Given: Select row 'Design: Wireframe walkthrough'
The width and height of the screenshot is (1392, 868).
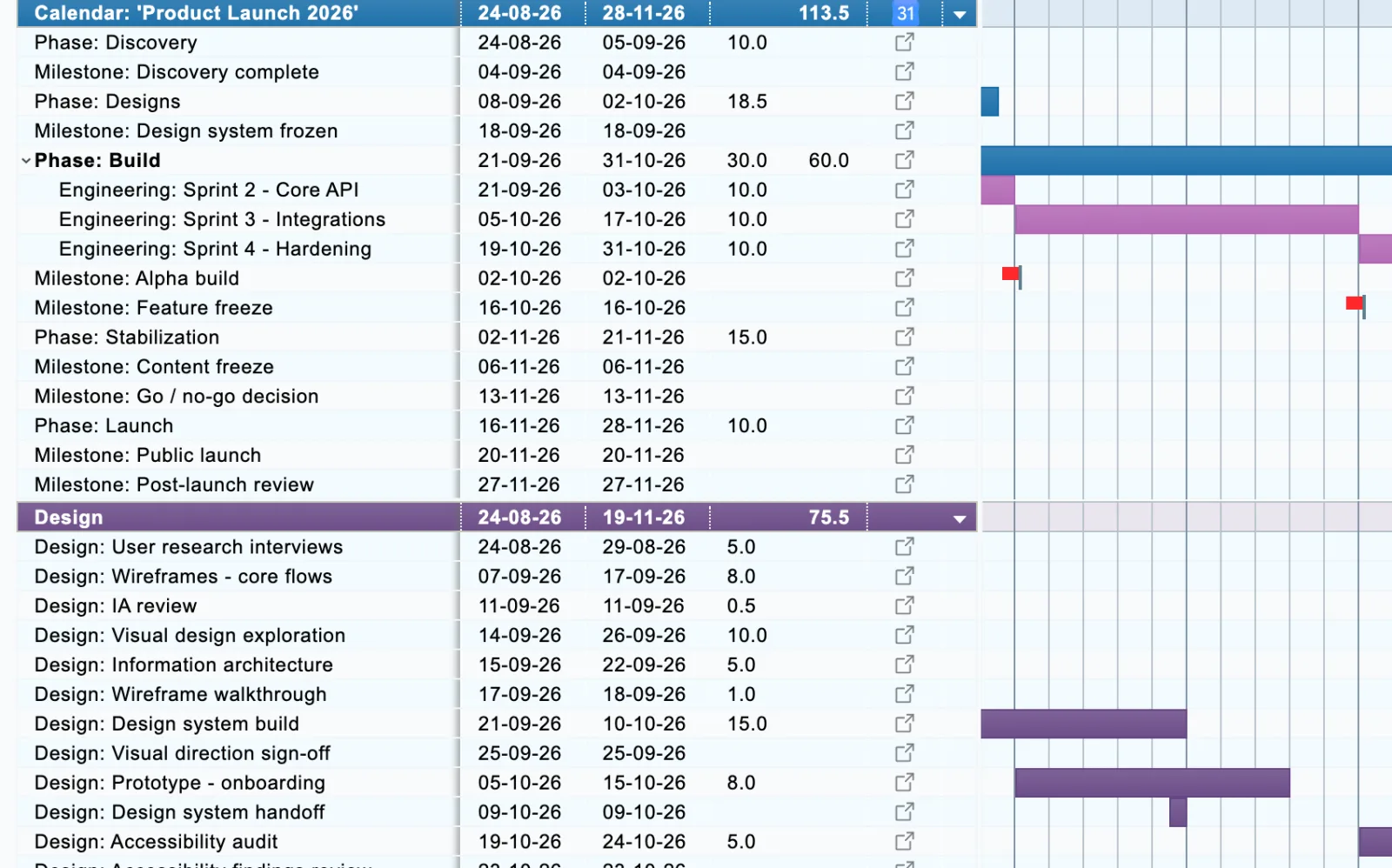Looking at the screenshot, I should (x=497, y=694).
